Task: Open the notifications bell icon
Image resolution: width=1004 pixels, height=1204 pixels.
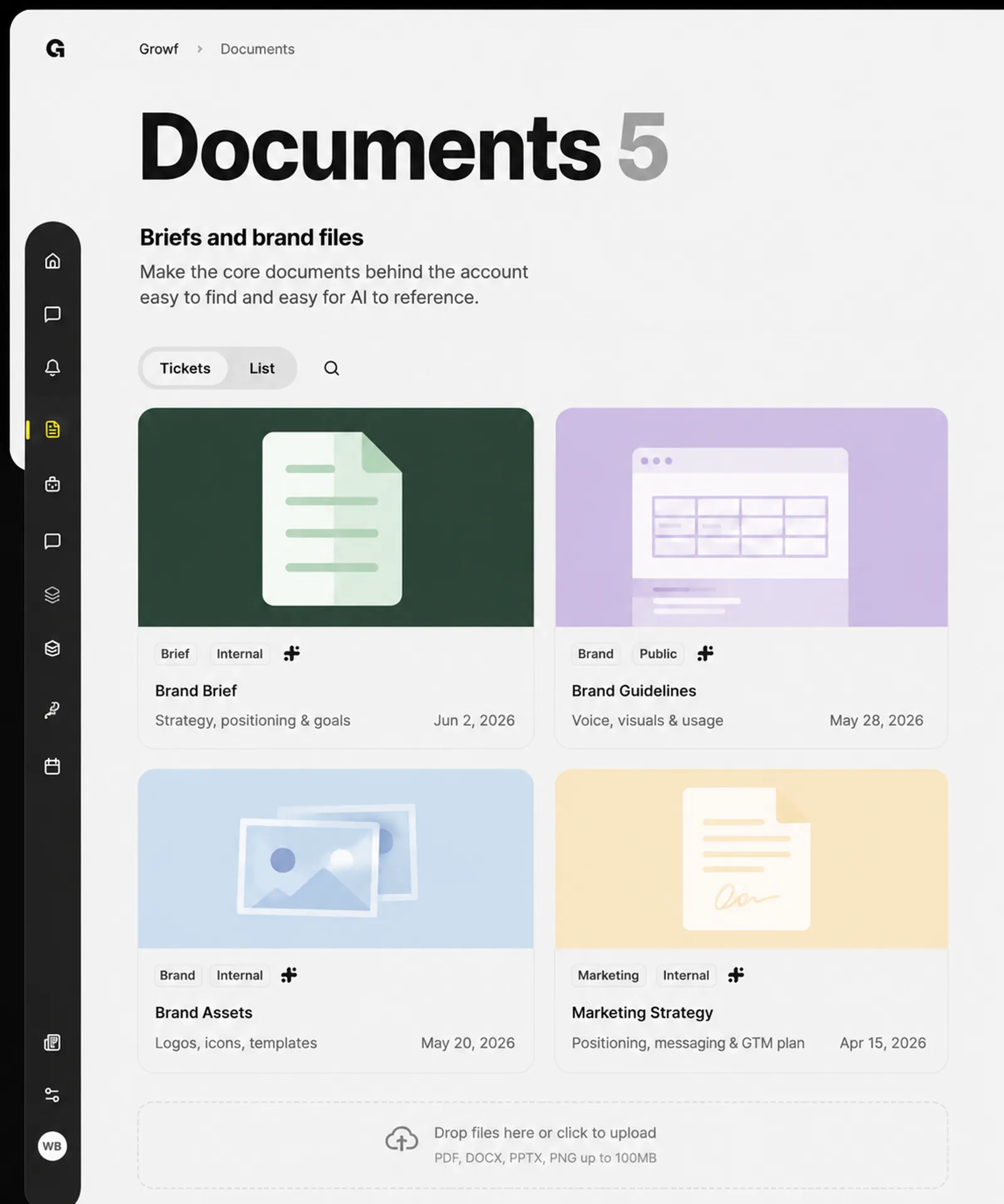Action: [53, 368]
